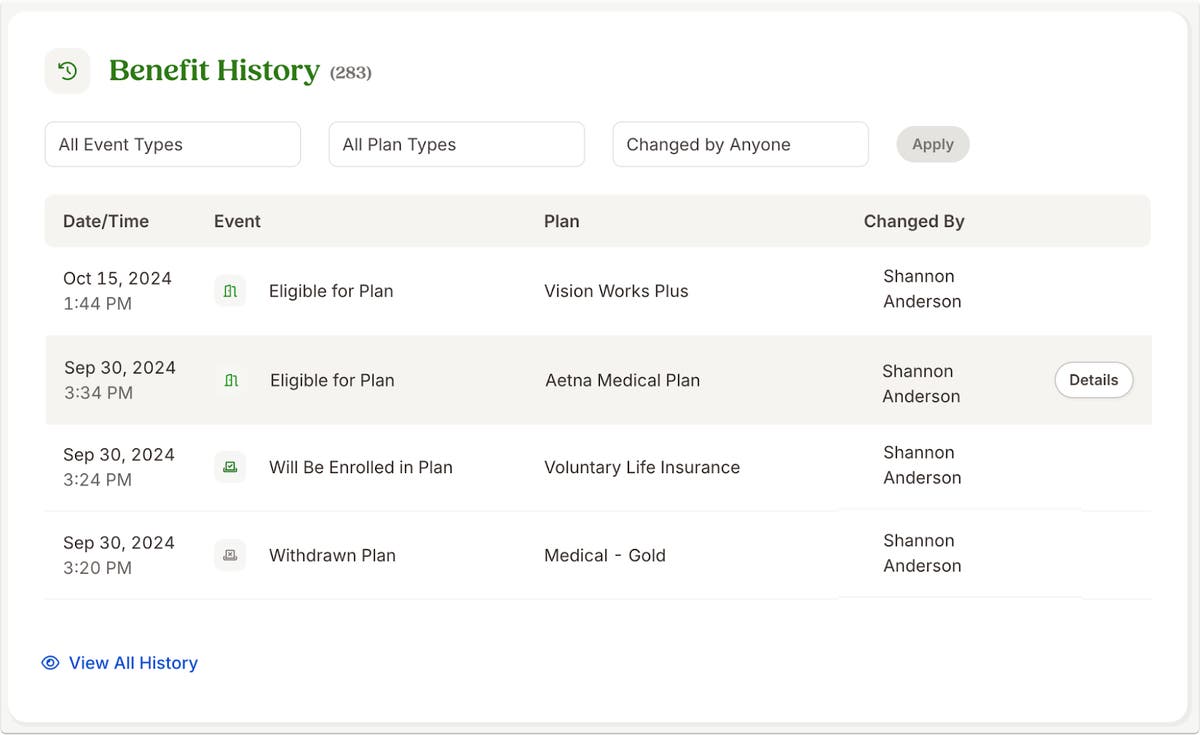1200x735 pixels.
Task: Click the eye icon beside View All History
Action: point(49,663)
